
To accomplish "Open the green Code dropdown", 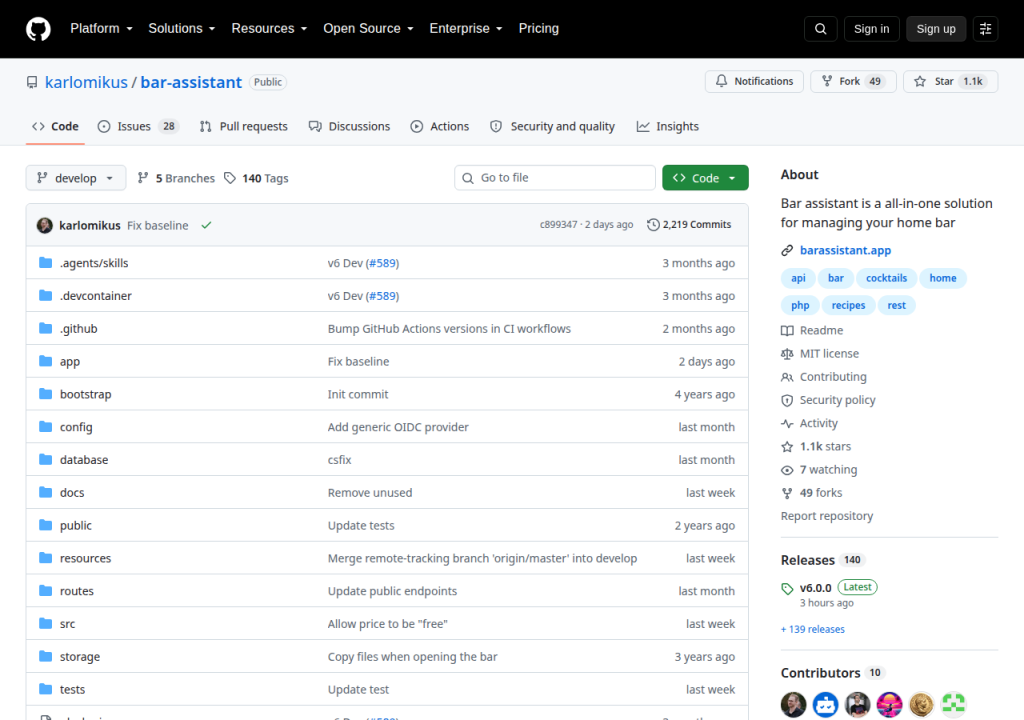I will click(x=705, y=178).
